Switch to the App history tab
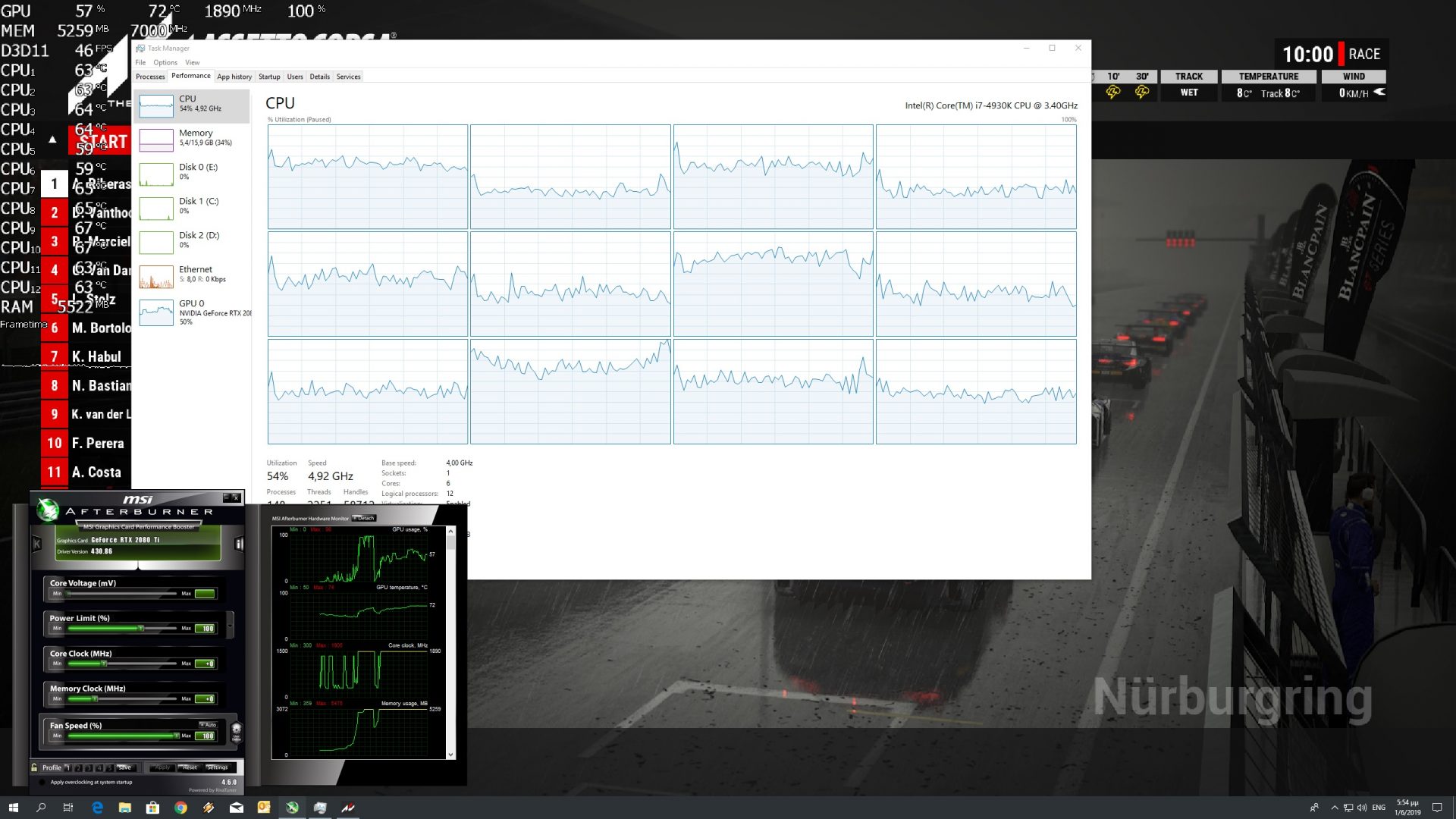This screenshot has width=1456, height=819. (x=234, y=77)
